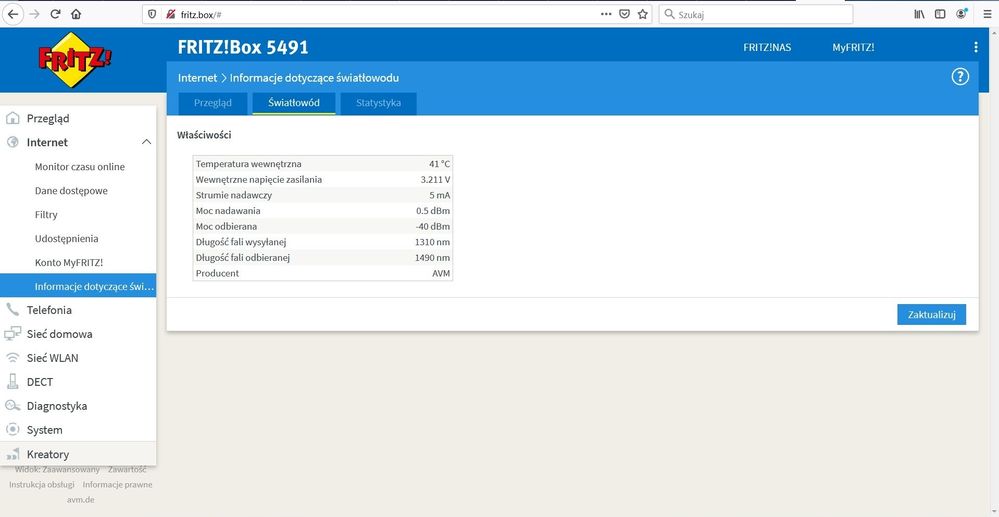
Task: Go to browser home page
Action: (77, 14)
